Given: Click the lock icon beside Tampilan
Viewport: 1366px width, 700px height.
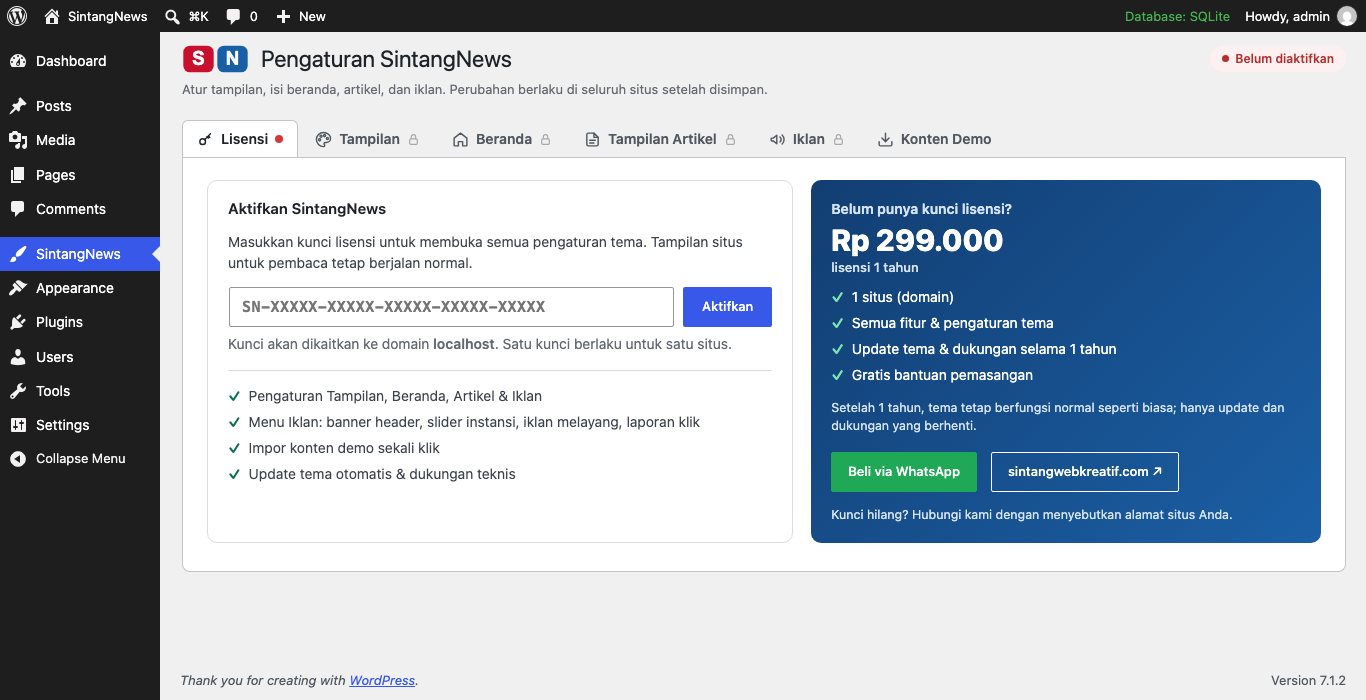Looking at the screenshot, I should (413, 140).
